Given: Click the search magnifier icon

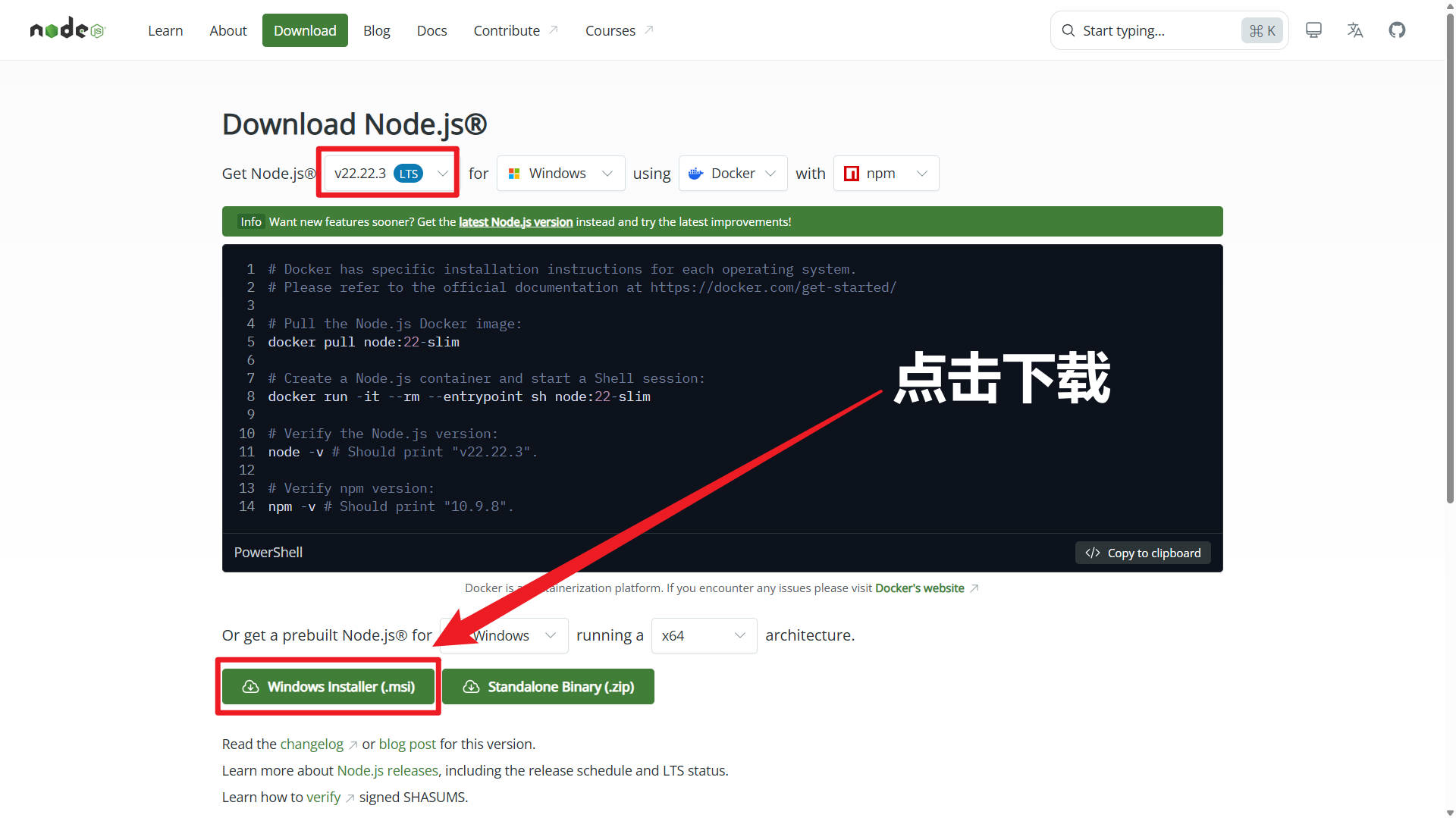Looking at the screenshot, I should (1068, 30).
